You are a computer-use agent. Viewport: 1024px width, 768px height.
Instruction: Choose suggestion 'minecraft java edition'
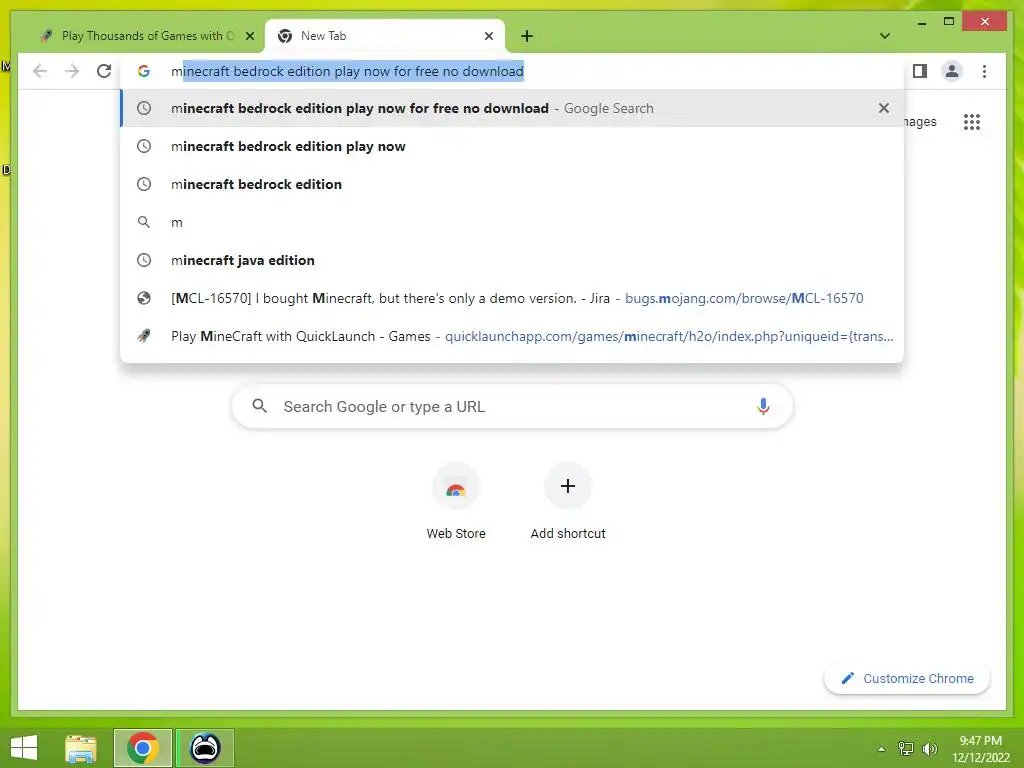[512, 260]
